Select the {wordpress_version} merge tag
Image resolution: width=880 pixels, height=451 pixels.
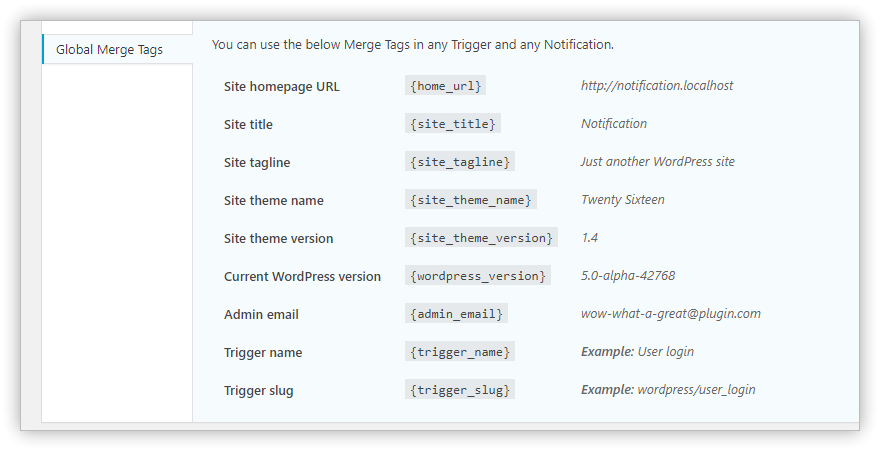[478, 276]
